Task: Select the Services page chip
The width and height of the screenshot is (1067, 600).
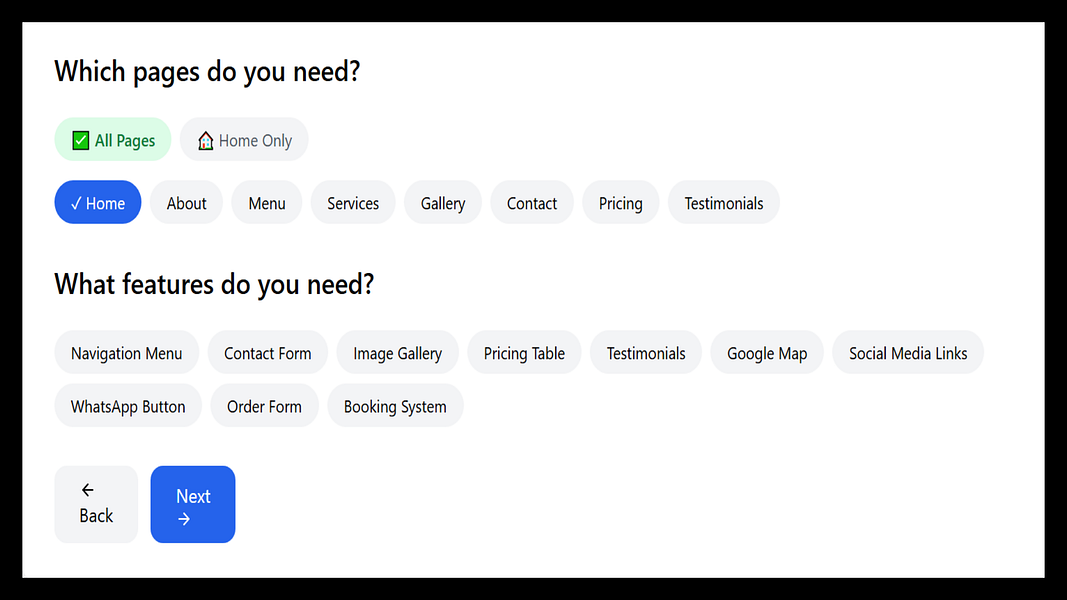Action: (x=353, y=202)
